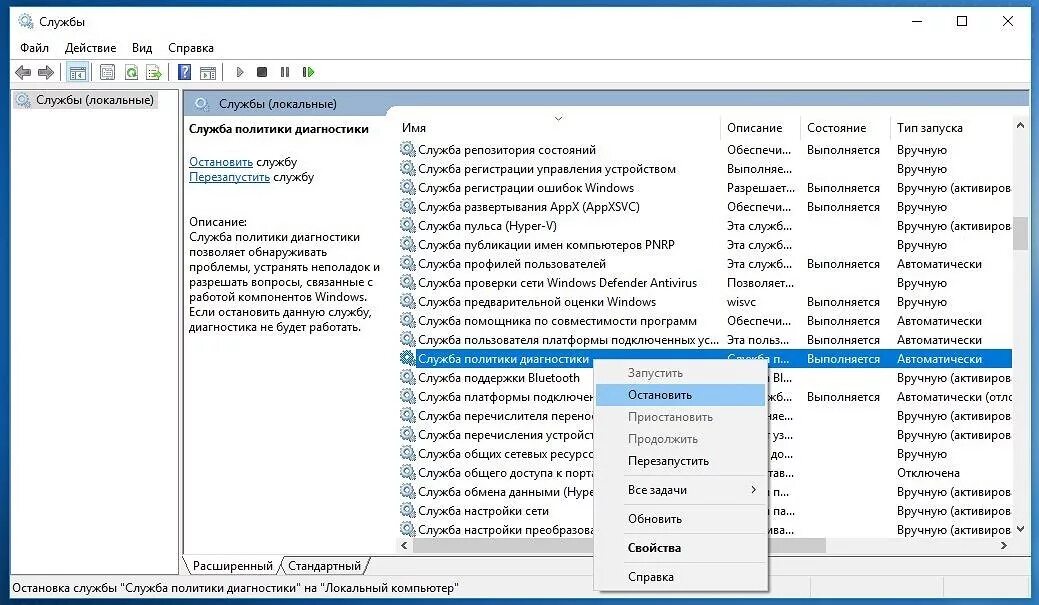Click gear icon of Служба настройки сети
The image size is (1039, 605).
[408, 511]
